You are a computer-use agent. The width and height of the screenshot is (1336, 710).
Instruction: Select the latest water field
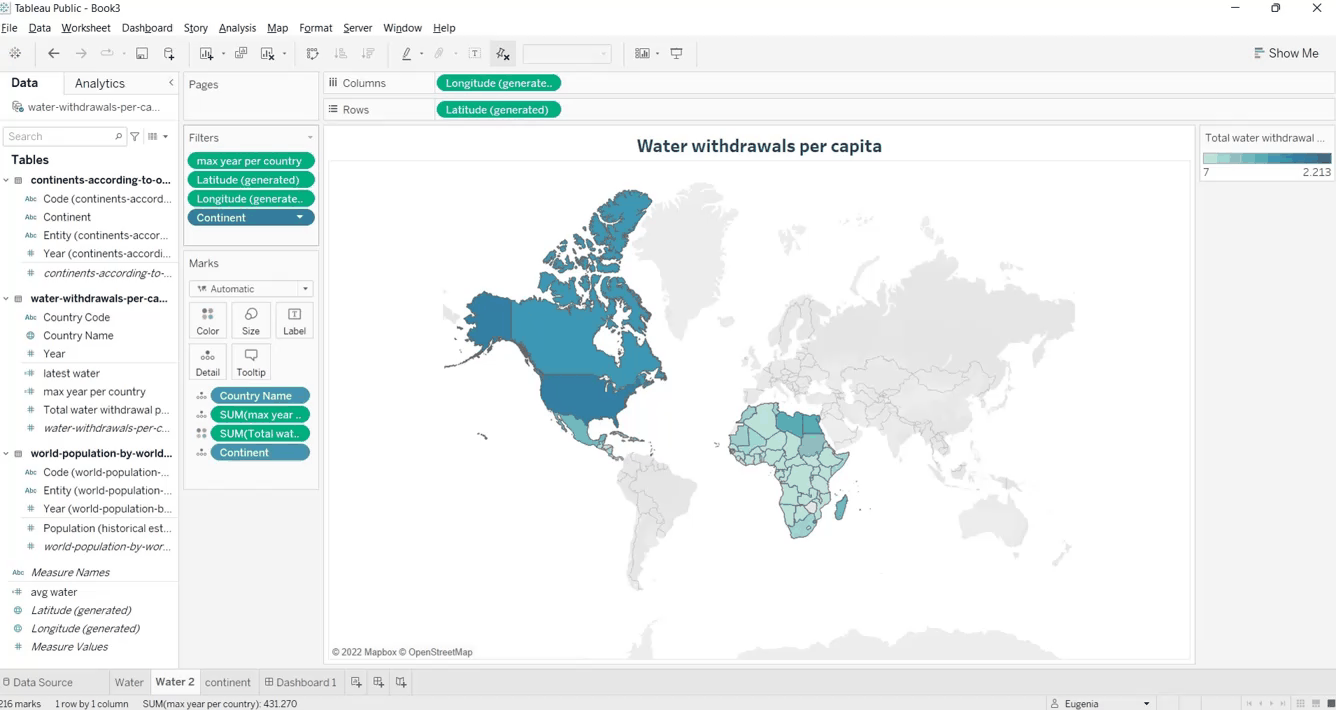click(71, 373)
